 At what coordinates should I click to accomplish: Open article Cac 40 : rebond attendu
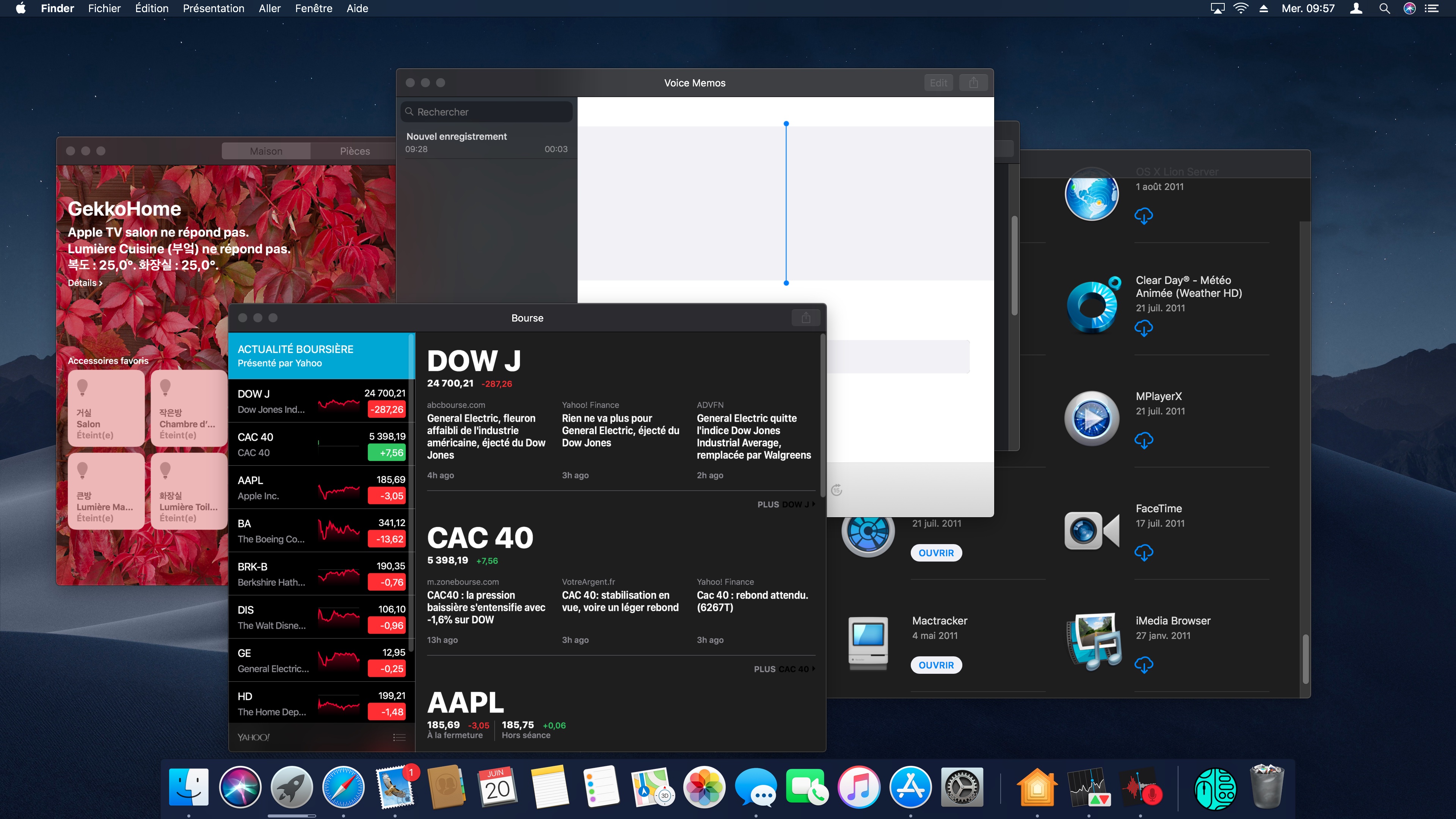752,601
